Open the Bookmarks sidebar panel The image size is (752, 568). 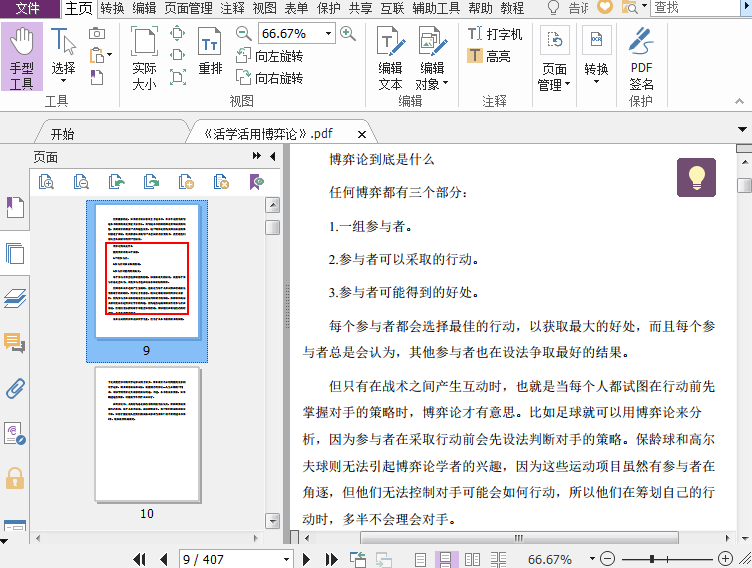(15, 207)
